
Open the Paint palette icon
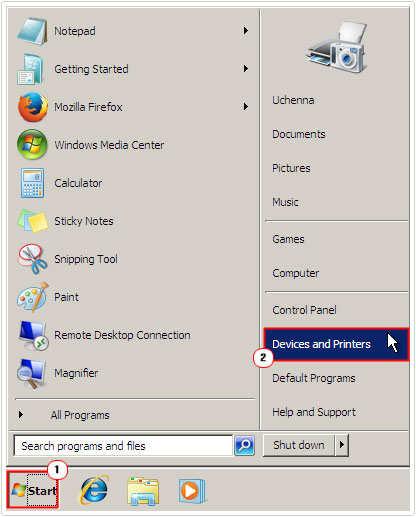point(33,297)
